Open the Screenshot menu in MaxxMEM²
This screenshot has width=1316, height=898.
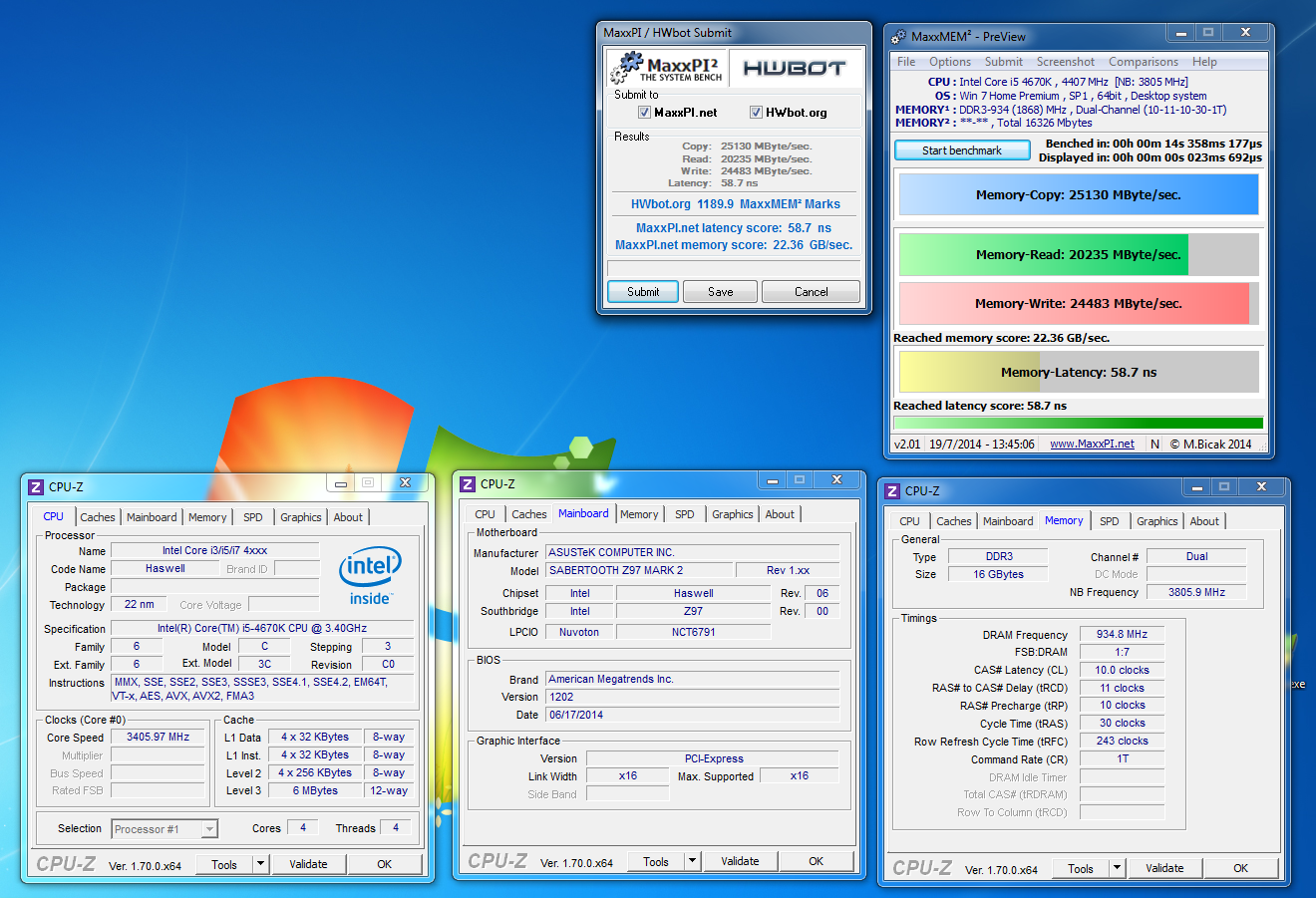pos(1066,62)
